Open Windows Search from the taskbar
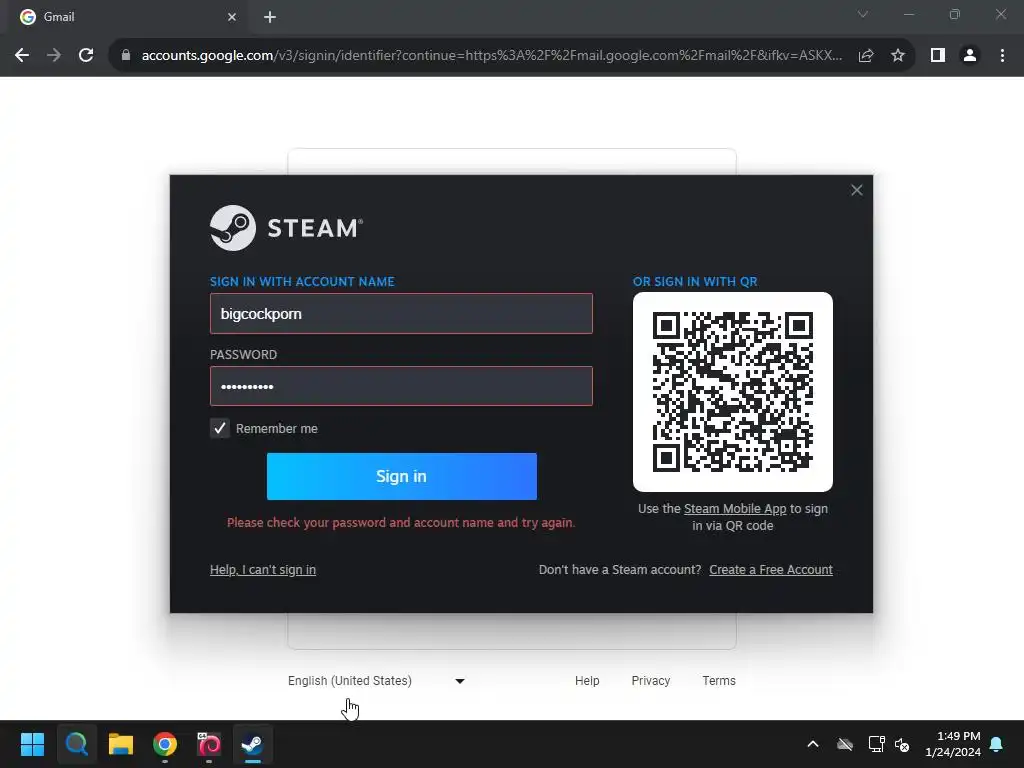This screenshot has width=1024, height=768. 76,744
